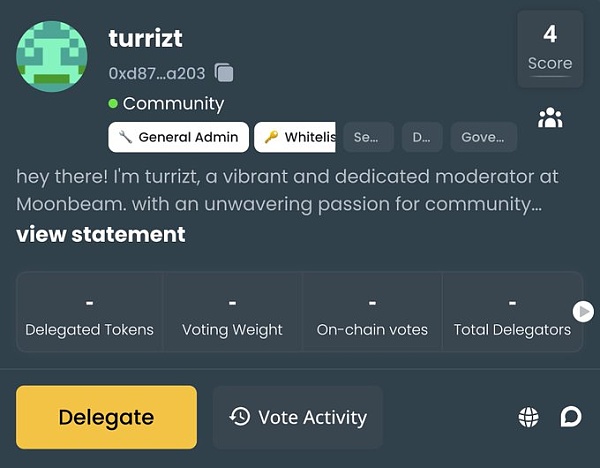Select the General Admin tag

(178, 137)
